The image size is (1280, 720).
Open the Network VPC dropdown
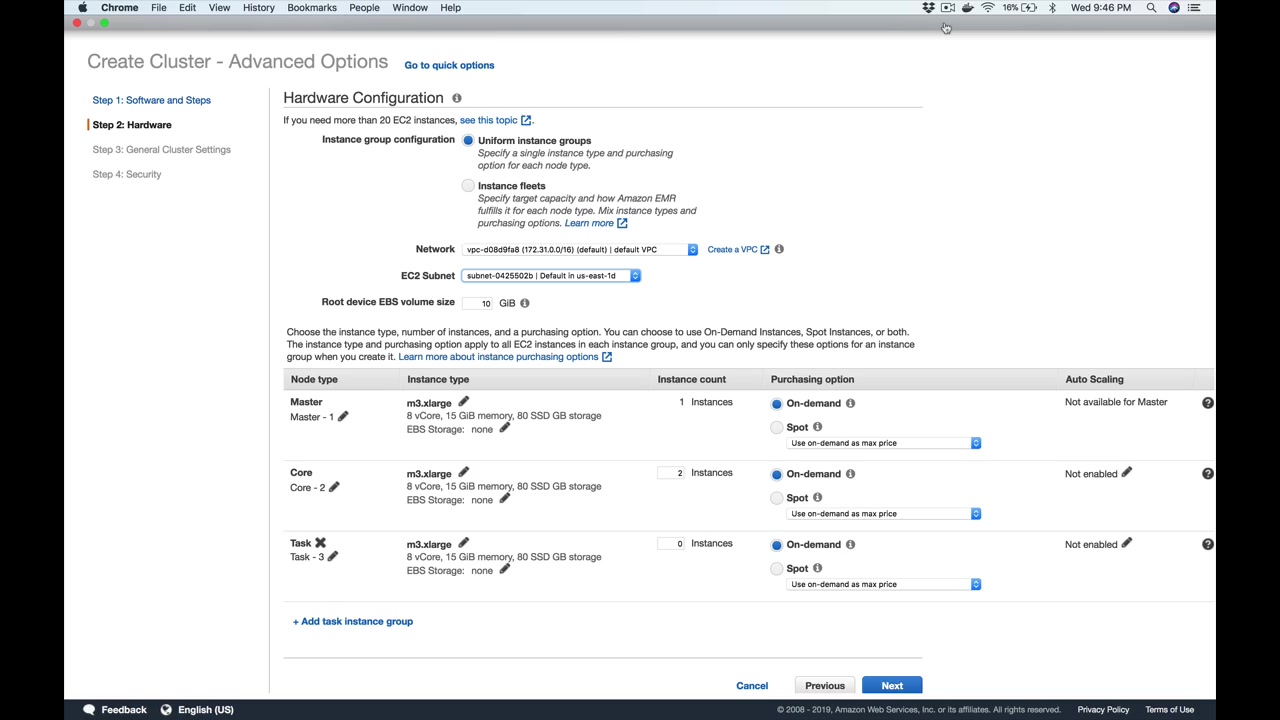click(580, 250)
